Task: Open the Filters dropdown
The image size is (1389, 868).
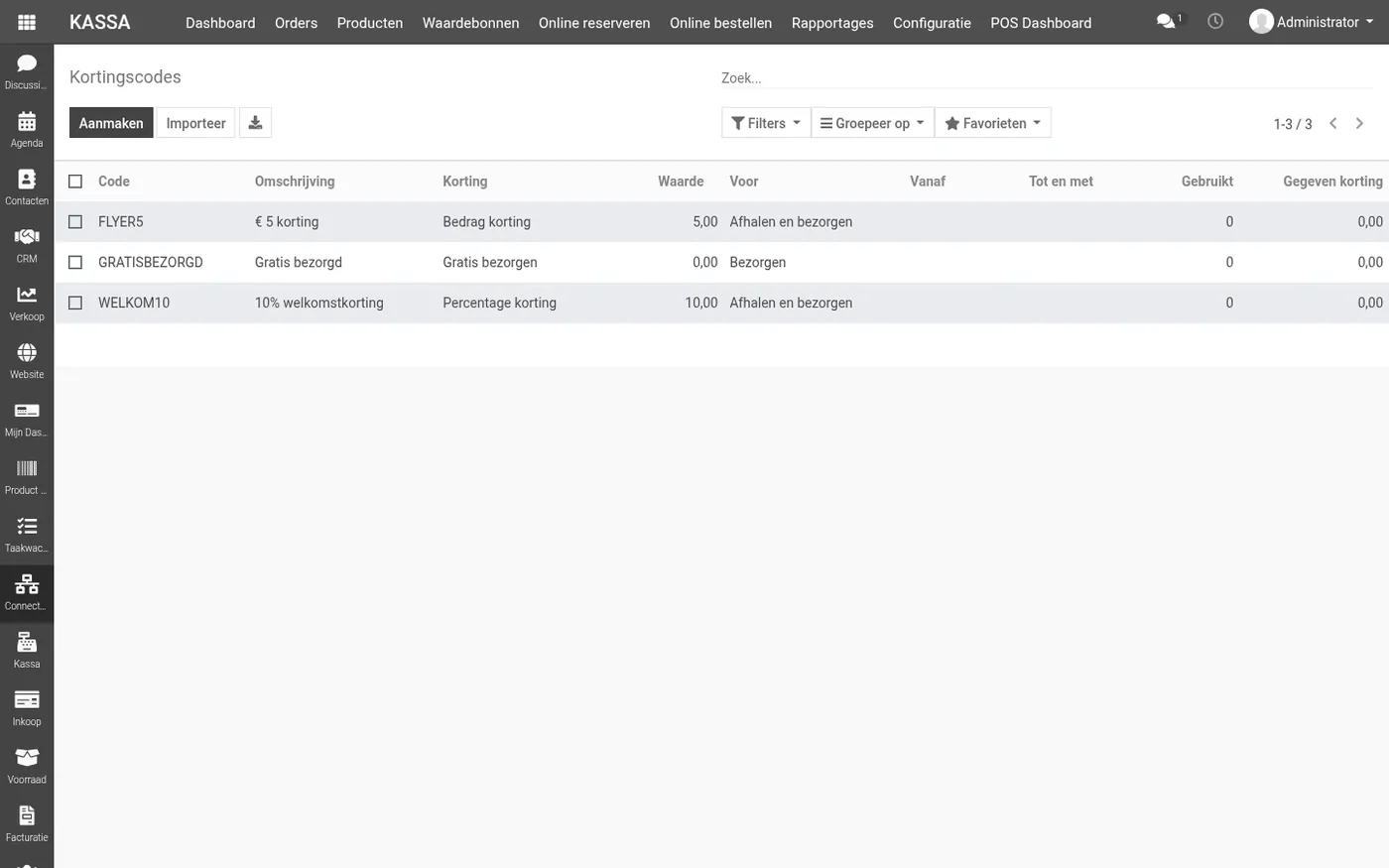Action: (x=766, y=123)
